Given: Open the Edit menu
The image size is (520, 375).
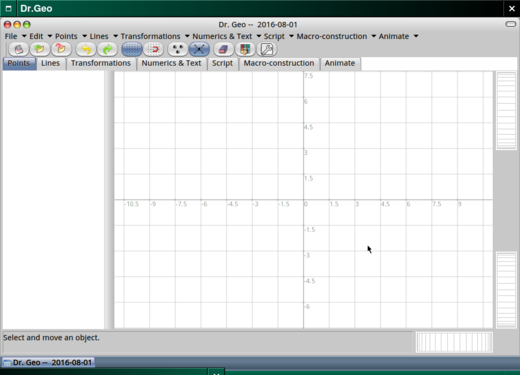Looking at the screenshot, I should click(x=36, y=36).
